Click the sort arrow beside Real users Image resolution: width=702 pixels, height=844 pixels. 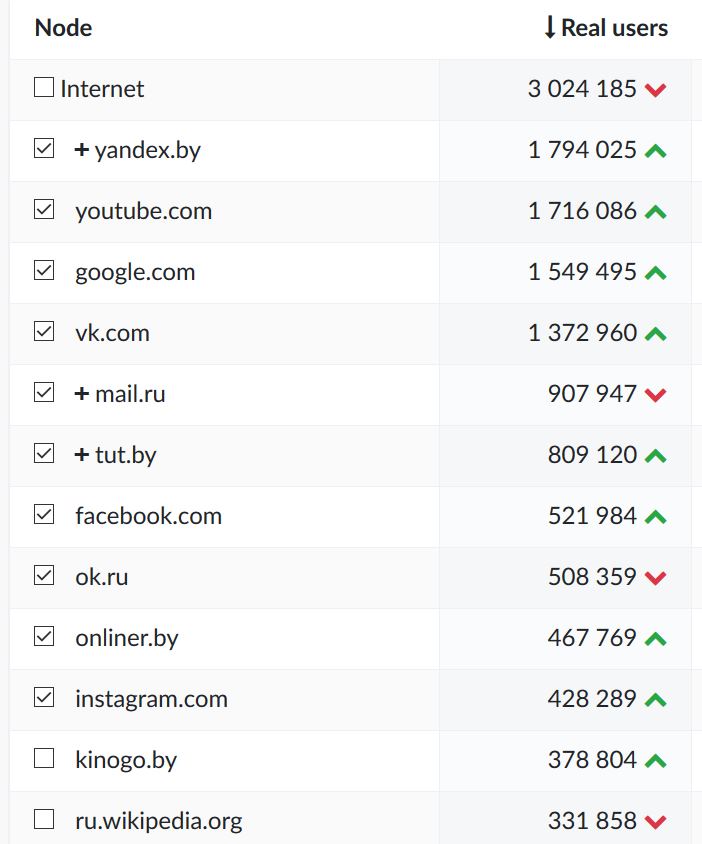549,28
